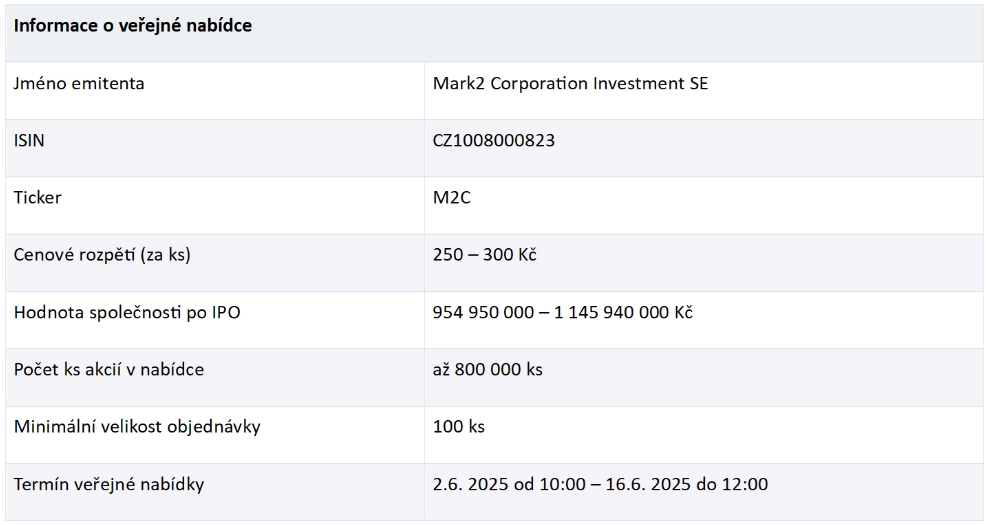Click the valuation '954 950 000 – 1 145 940 000 Kč'
The height and width of the screenshot is (525, 986).
pyautogui.click(x=562, y=312)
